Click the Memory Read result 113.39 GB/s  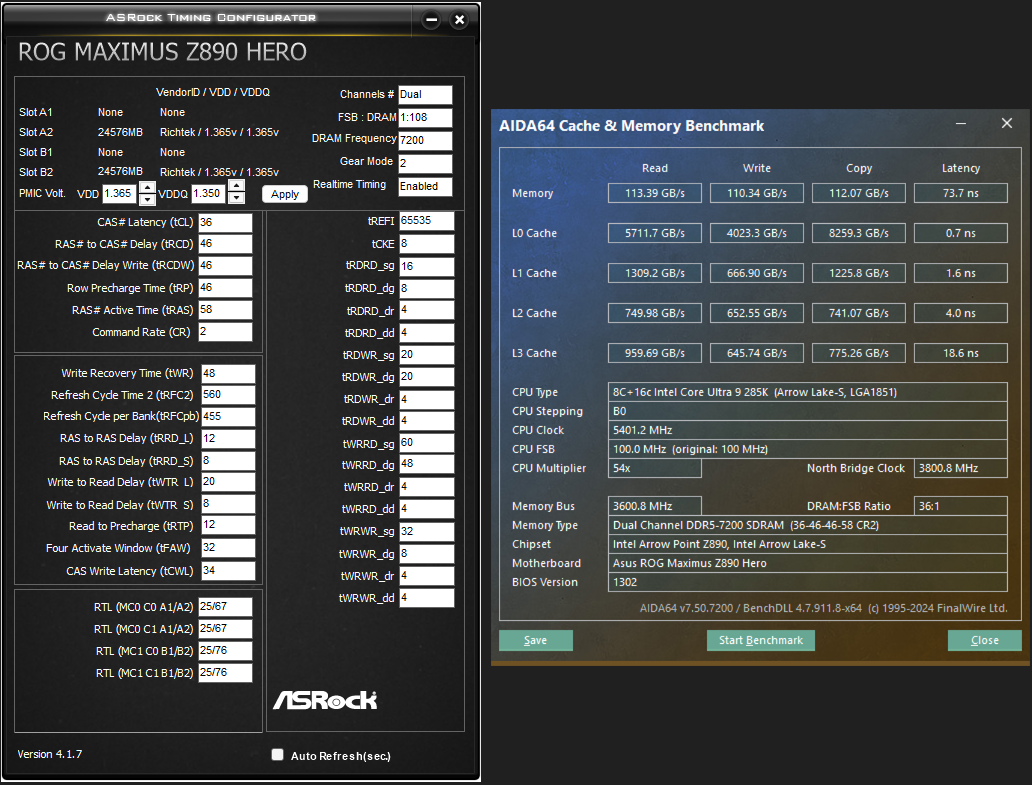655,193
